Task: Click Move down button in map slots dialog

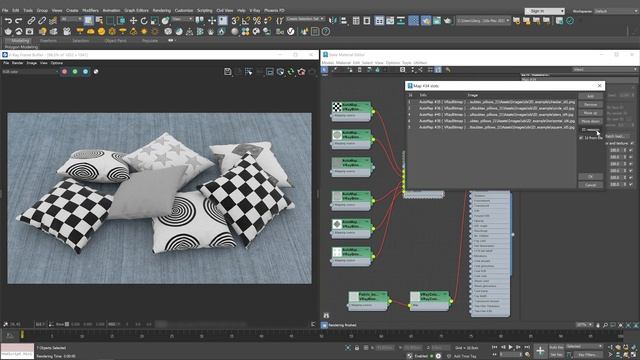Action: (x=590, y=121)
